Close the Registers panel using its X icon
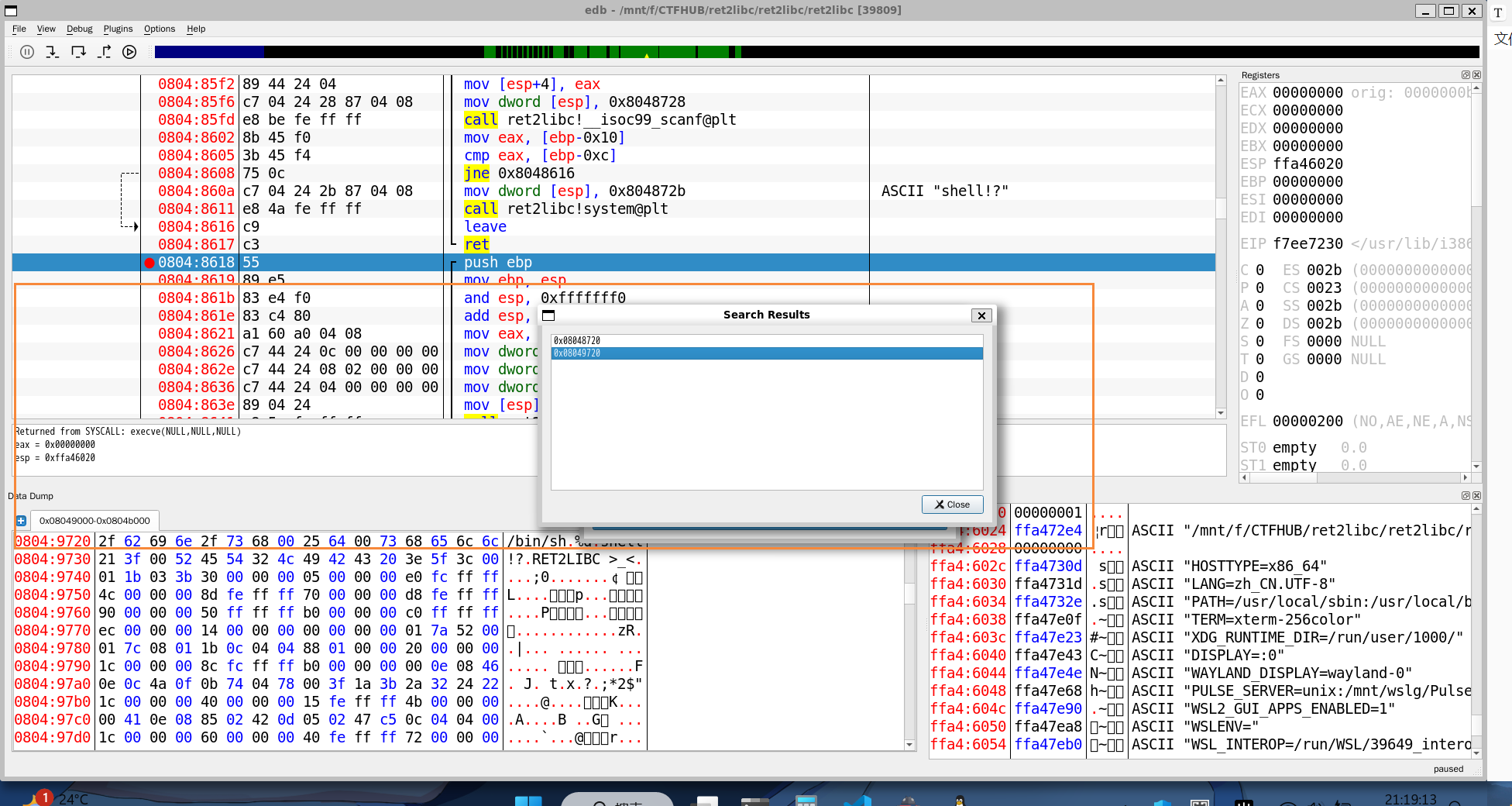1512x806 pixels. (x=1476, y=75)
